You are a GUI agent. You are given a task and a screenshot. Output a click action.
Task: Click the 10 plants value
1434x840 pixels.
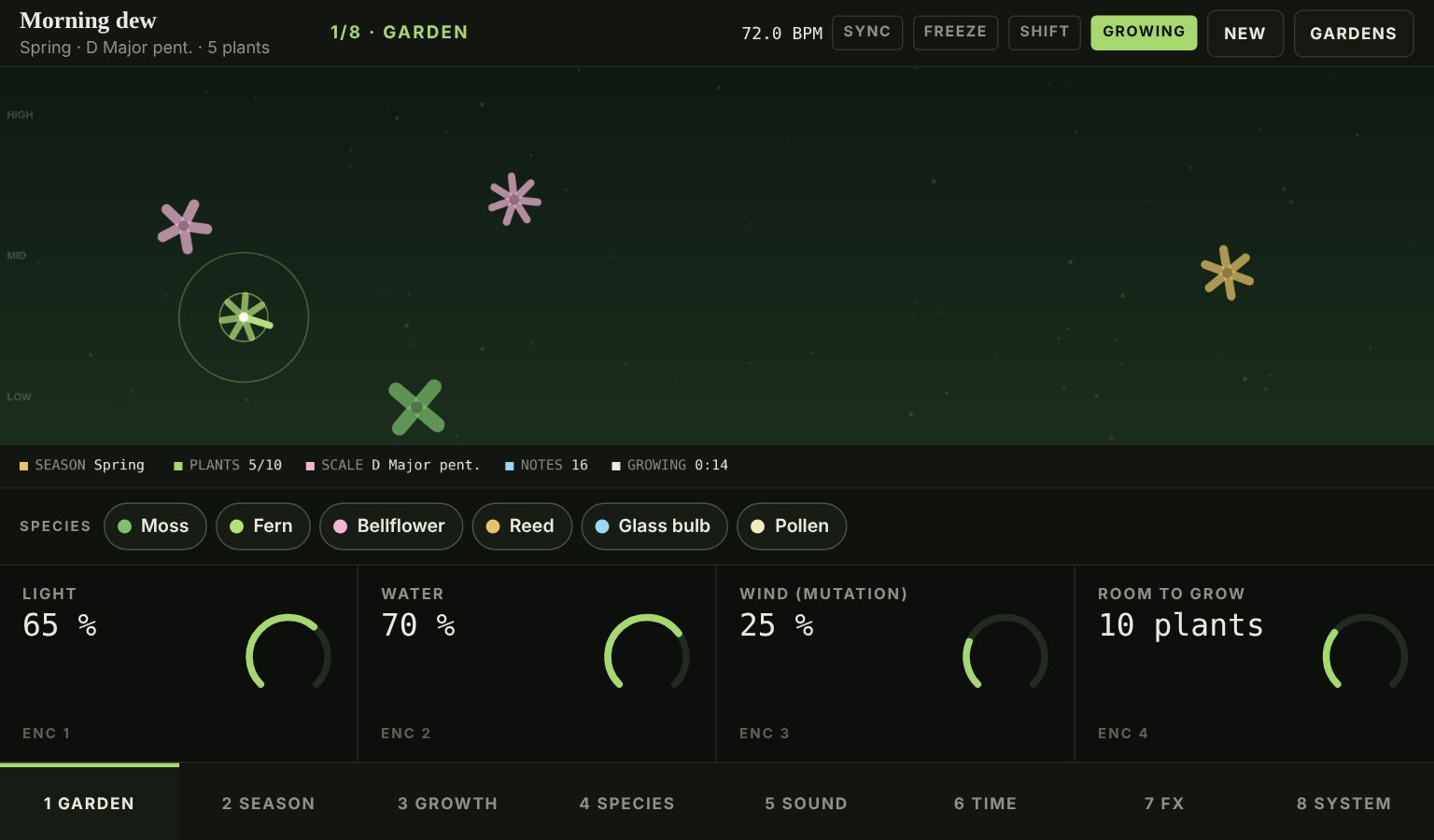[1181, 625]
